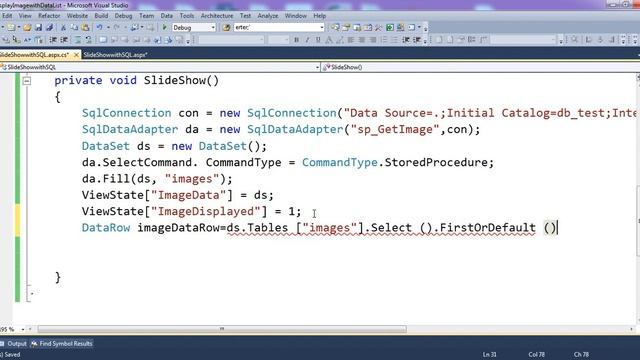
Task: Click the Copy icon in toolbar
Action: 74,27
